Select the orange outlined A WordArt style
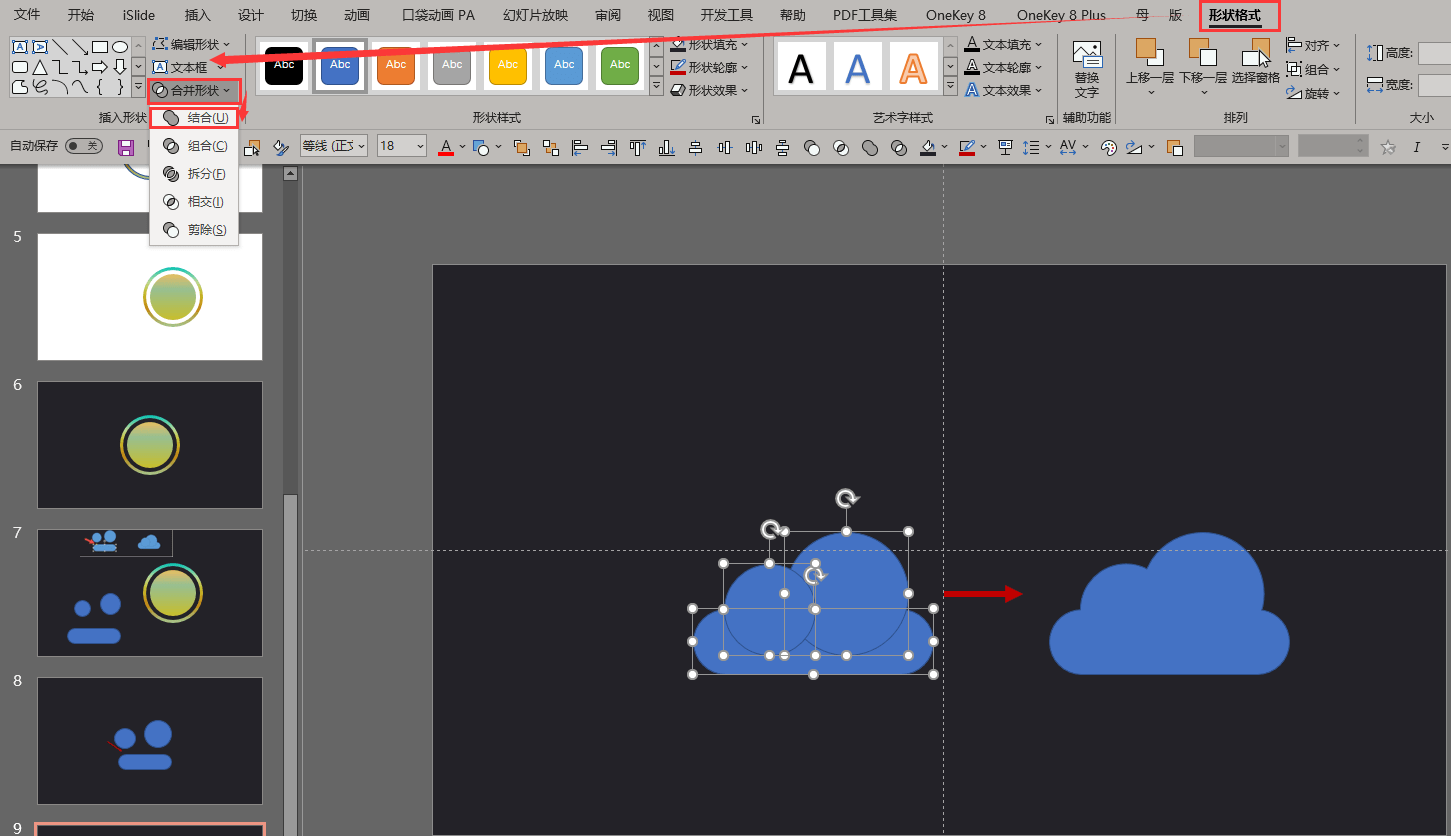 pos(913,67)
